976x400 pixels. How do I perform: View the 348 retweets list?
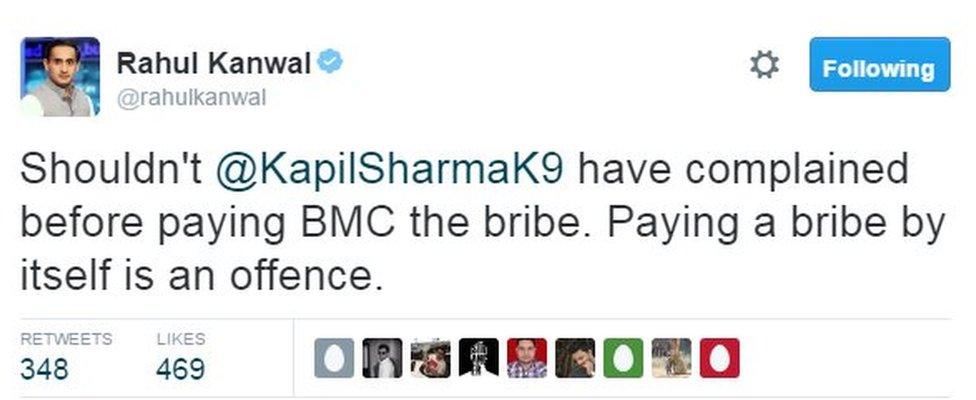tap(44, 369)
